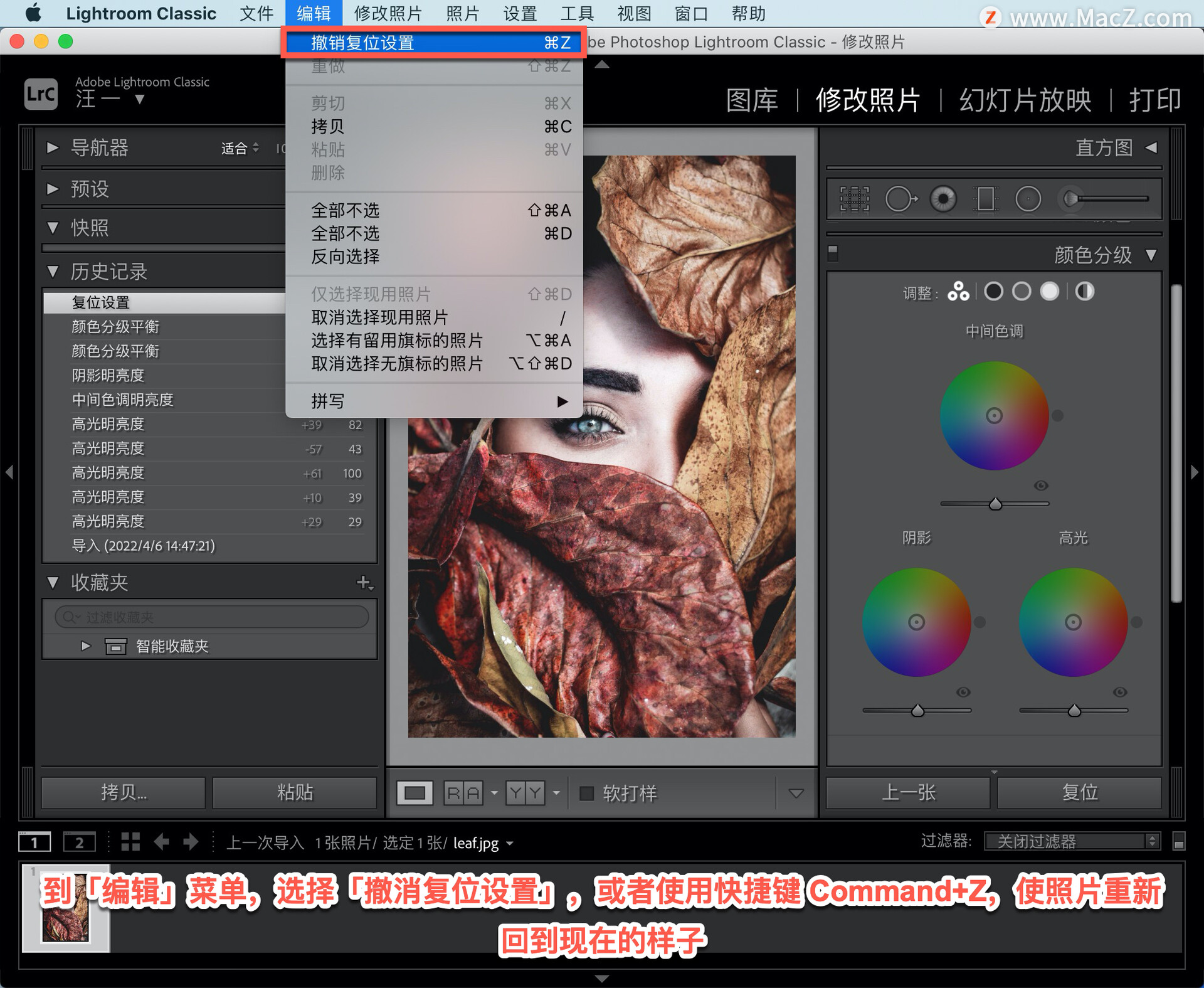1204x988 pixels.
Task: Select the RA before/after view icon
Action: pyautogui.click(x=464, y=793)
